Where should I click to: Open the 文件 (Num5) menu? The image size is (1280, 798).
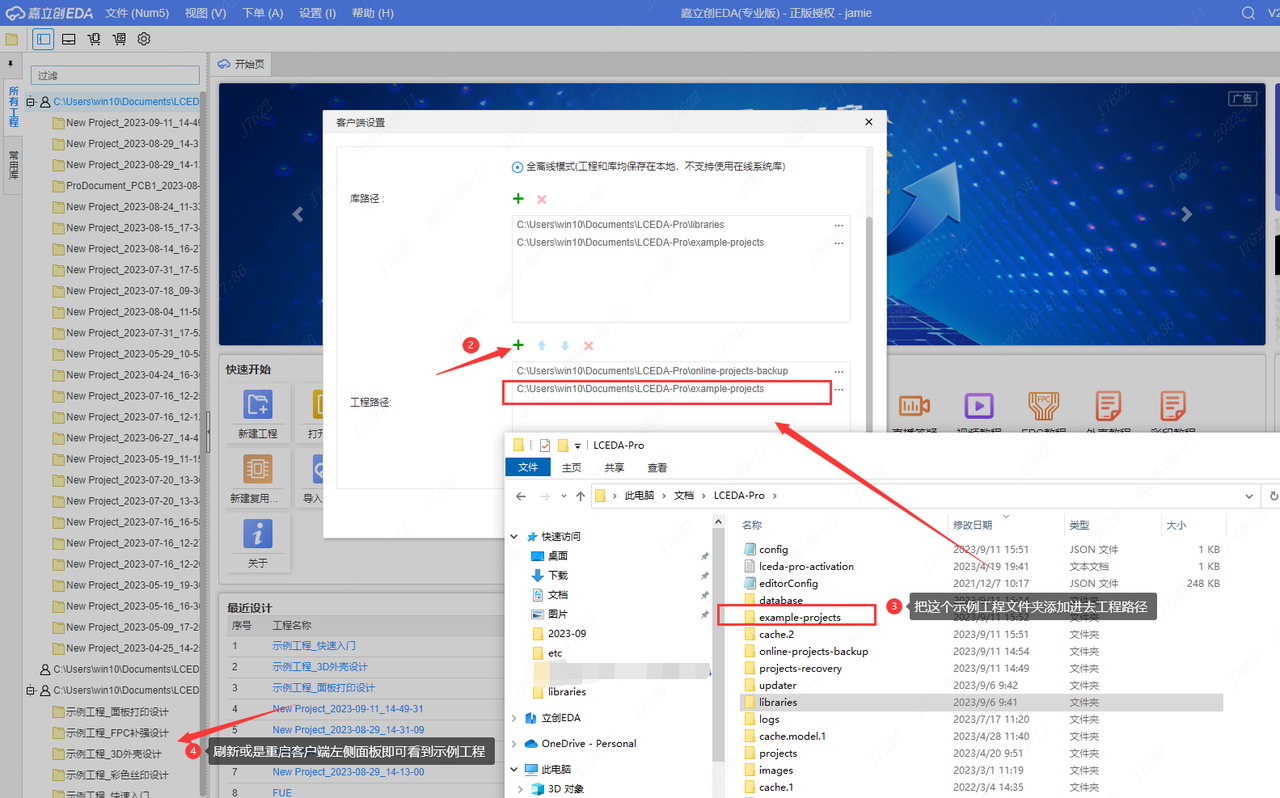pyautogui.click(x=137, y=13)
